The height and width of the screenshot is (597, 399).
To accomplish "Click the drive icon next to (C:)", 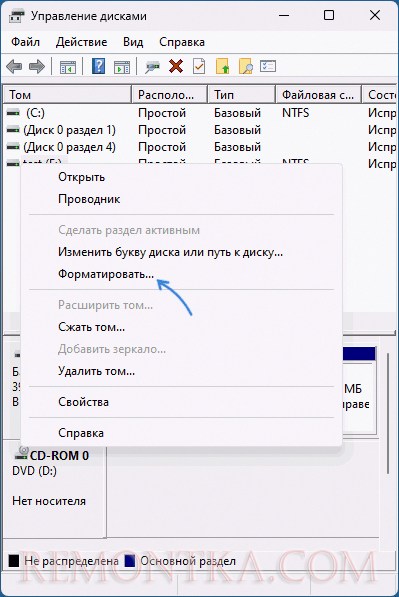I will pyautogui.click(x=13, y=113).
